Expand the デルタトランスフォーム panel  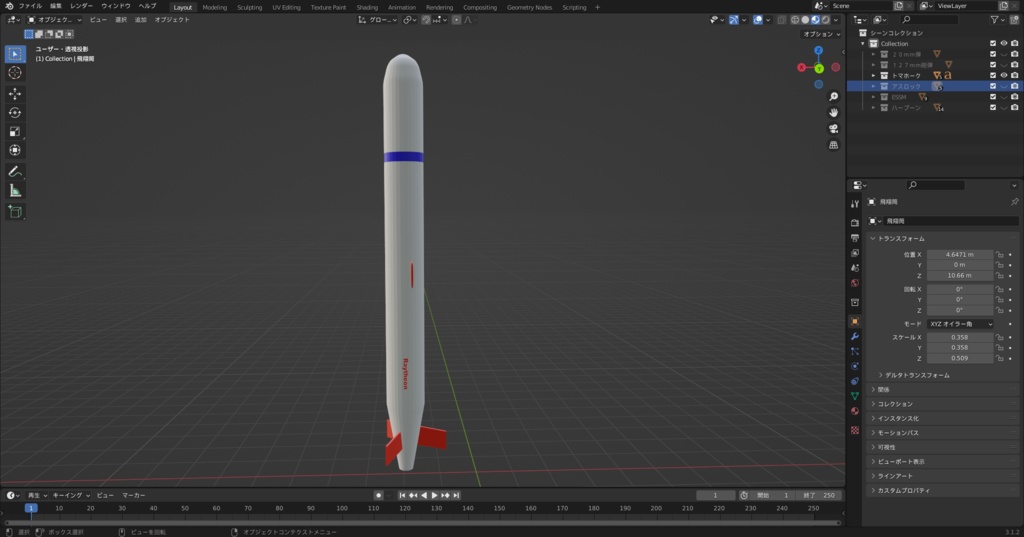click(x=917, y=376)
